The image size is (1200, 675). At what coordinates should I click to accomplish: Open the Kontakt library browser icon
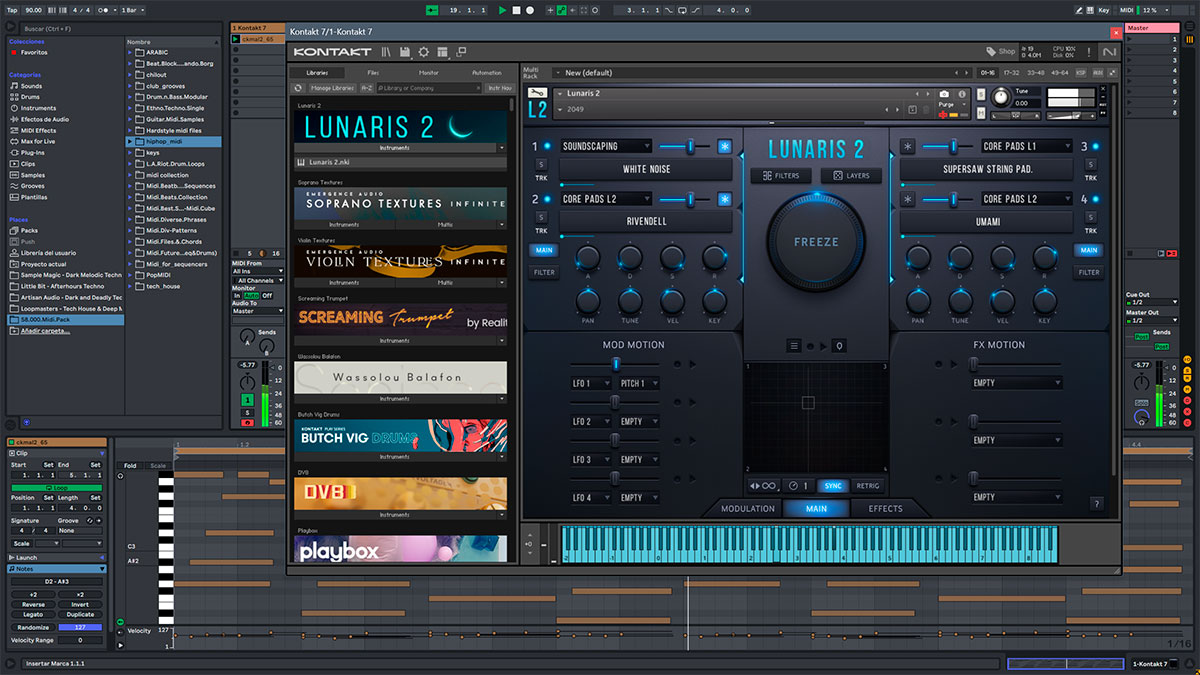coord(386,52)
